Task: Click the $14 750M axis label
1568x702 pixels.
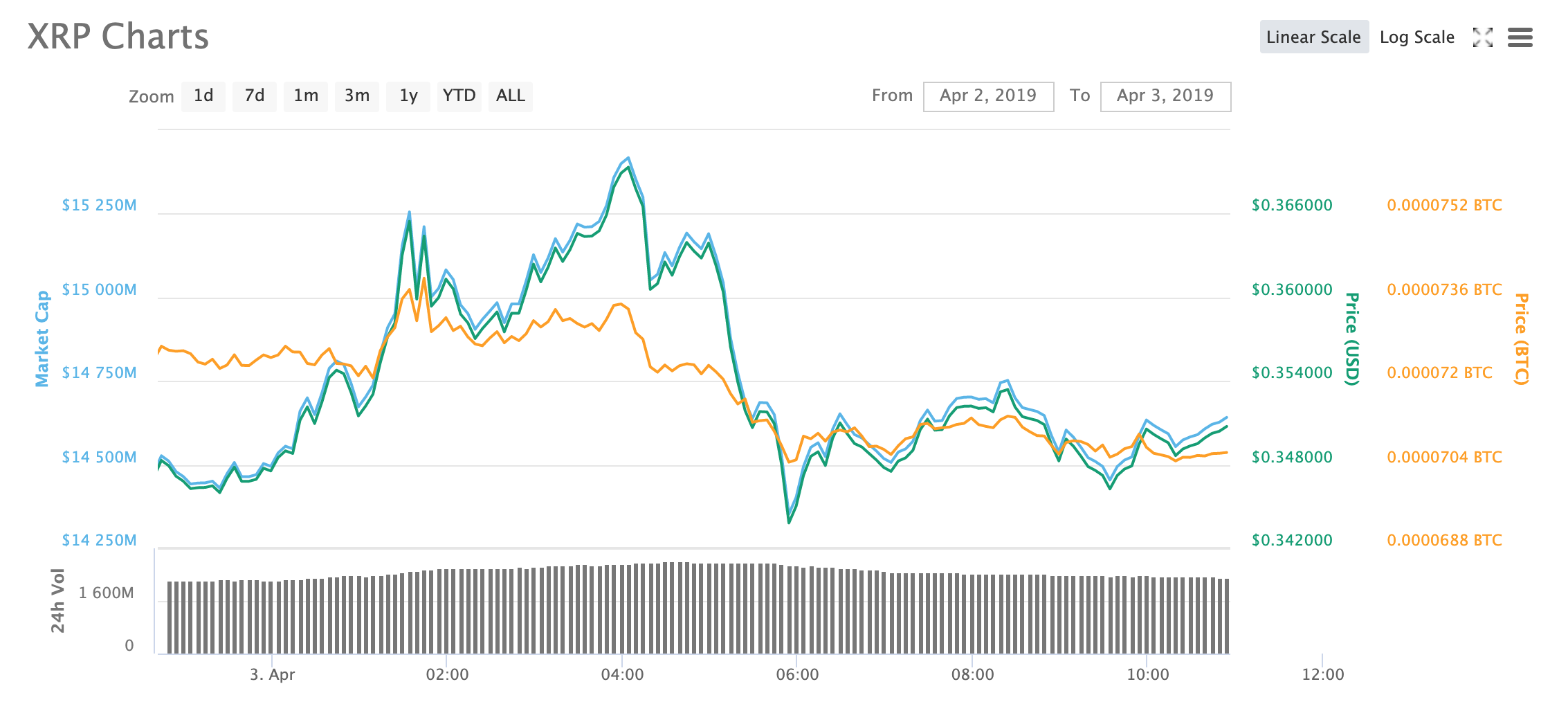Action: pyautogui.click(x=99, y=372)
